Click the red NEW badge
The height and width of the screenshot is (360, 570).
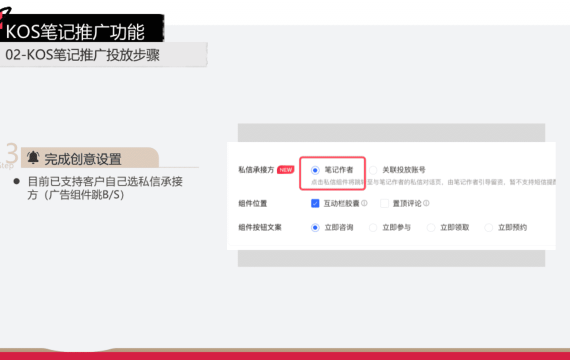pyautogui.click(x=286, y=170)
